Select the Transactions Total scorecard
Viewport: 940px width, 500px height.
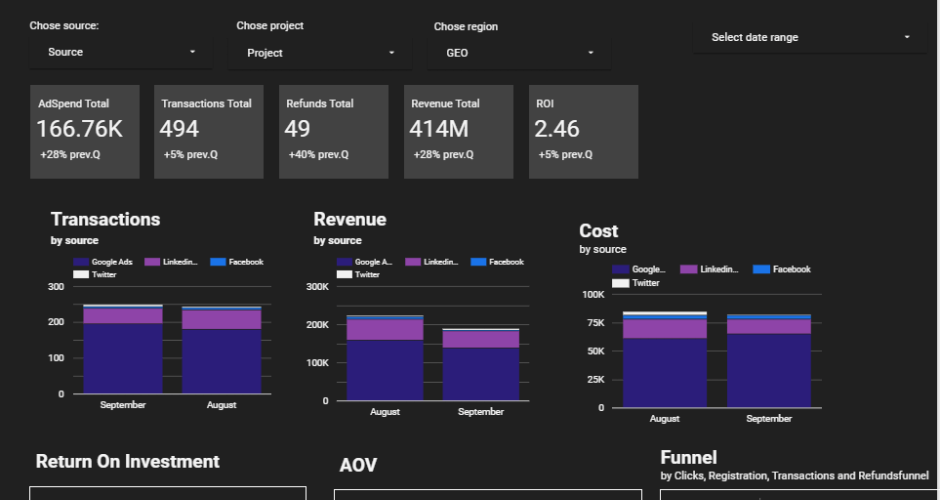click(208, 132)
